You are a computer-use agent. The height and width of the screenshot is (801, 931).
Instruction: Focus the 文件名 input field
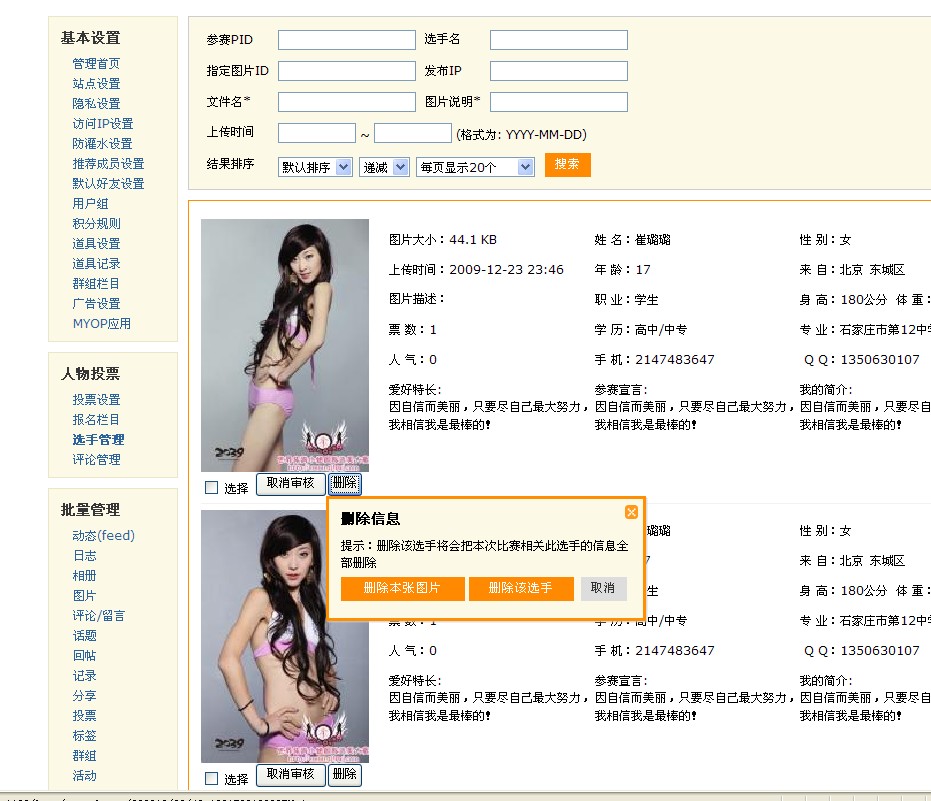coord(347,102)
